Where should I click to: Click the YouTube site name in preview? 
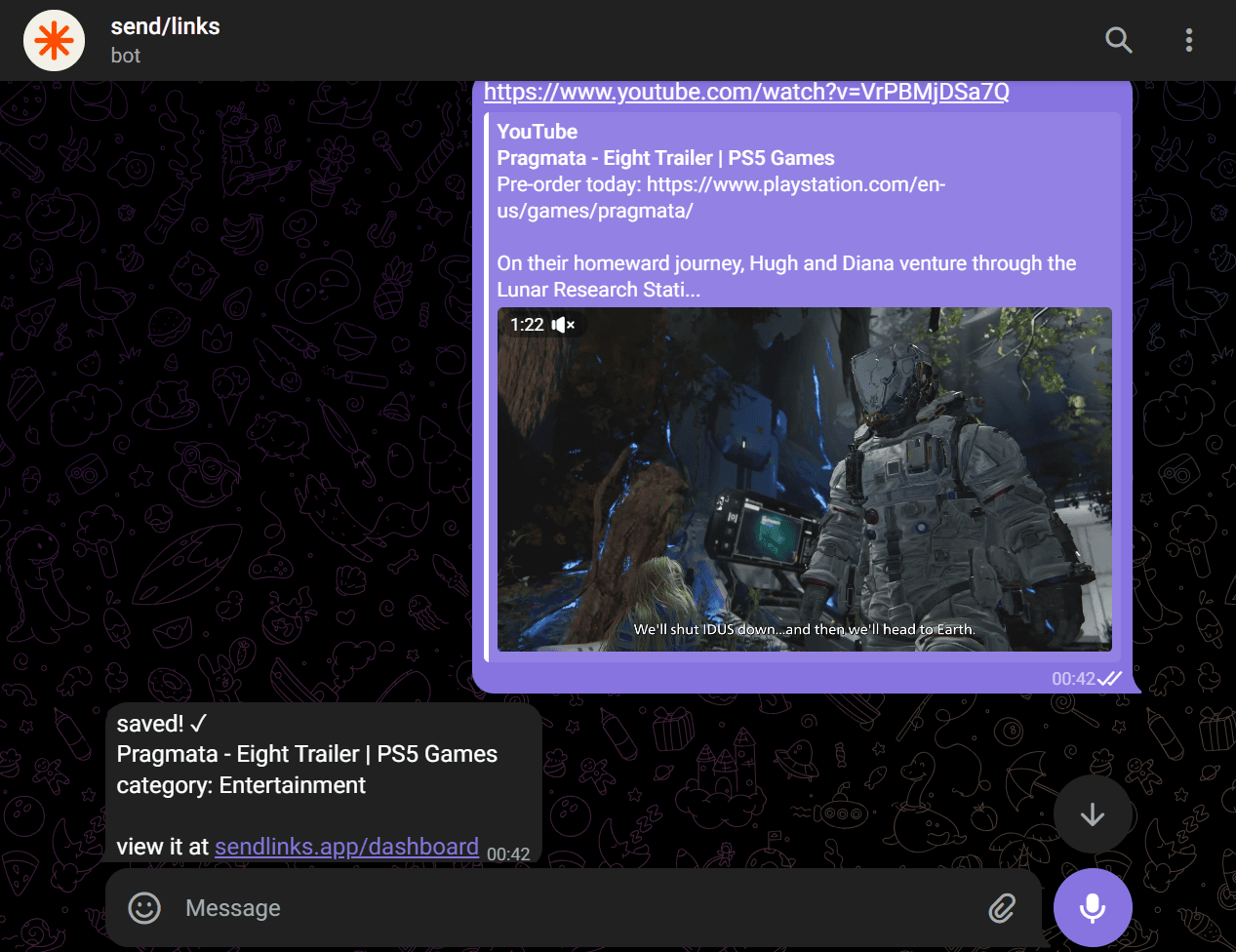pyautogui.click(x=537, y=132)
